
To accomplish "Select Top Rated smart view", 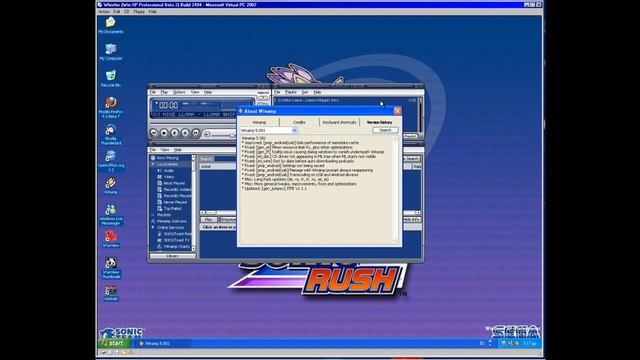I will tap(172, 208).
